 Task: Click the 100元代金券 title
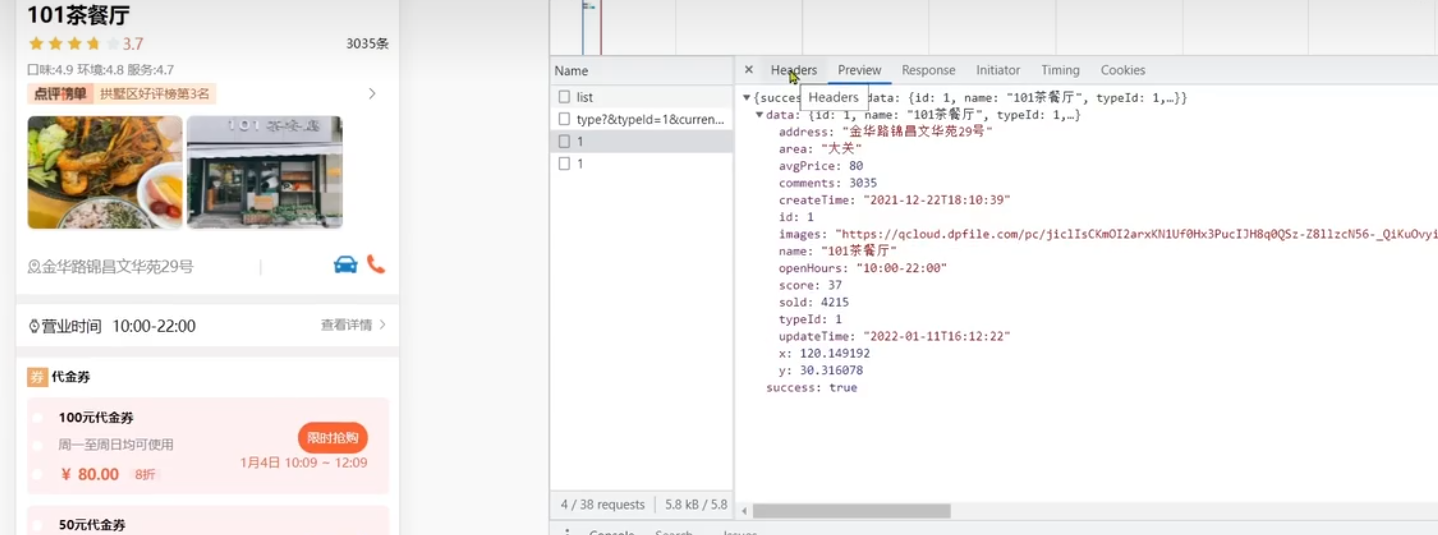pyautogui.click(x=96, y=418)
